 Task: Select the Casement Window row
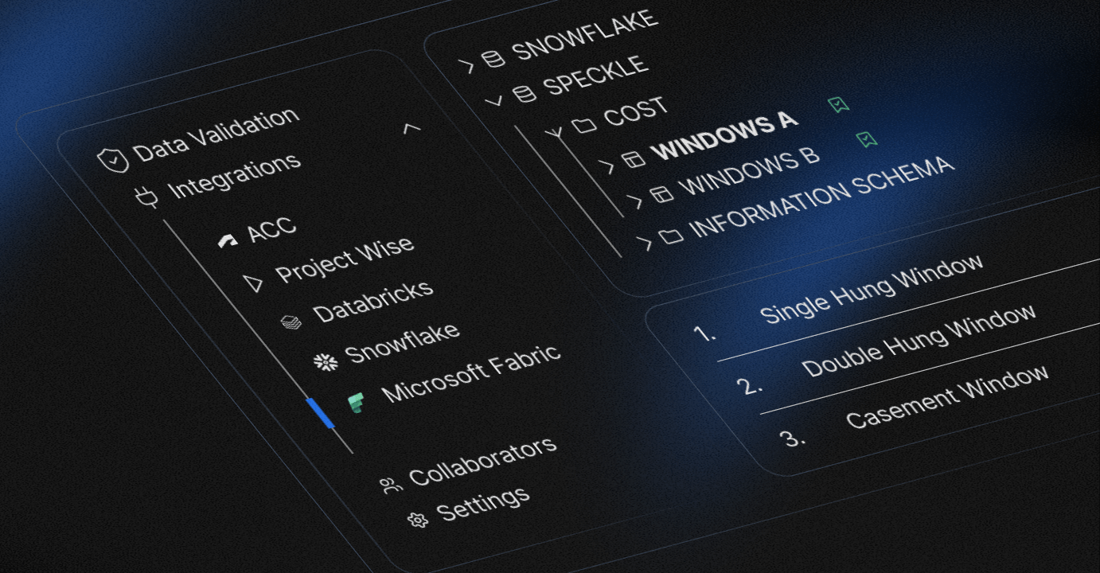point(948,397)
